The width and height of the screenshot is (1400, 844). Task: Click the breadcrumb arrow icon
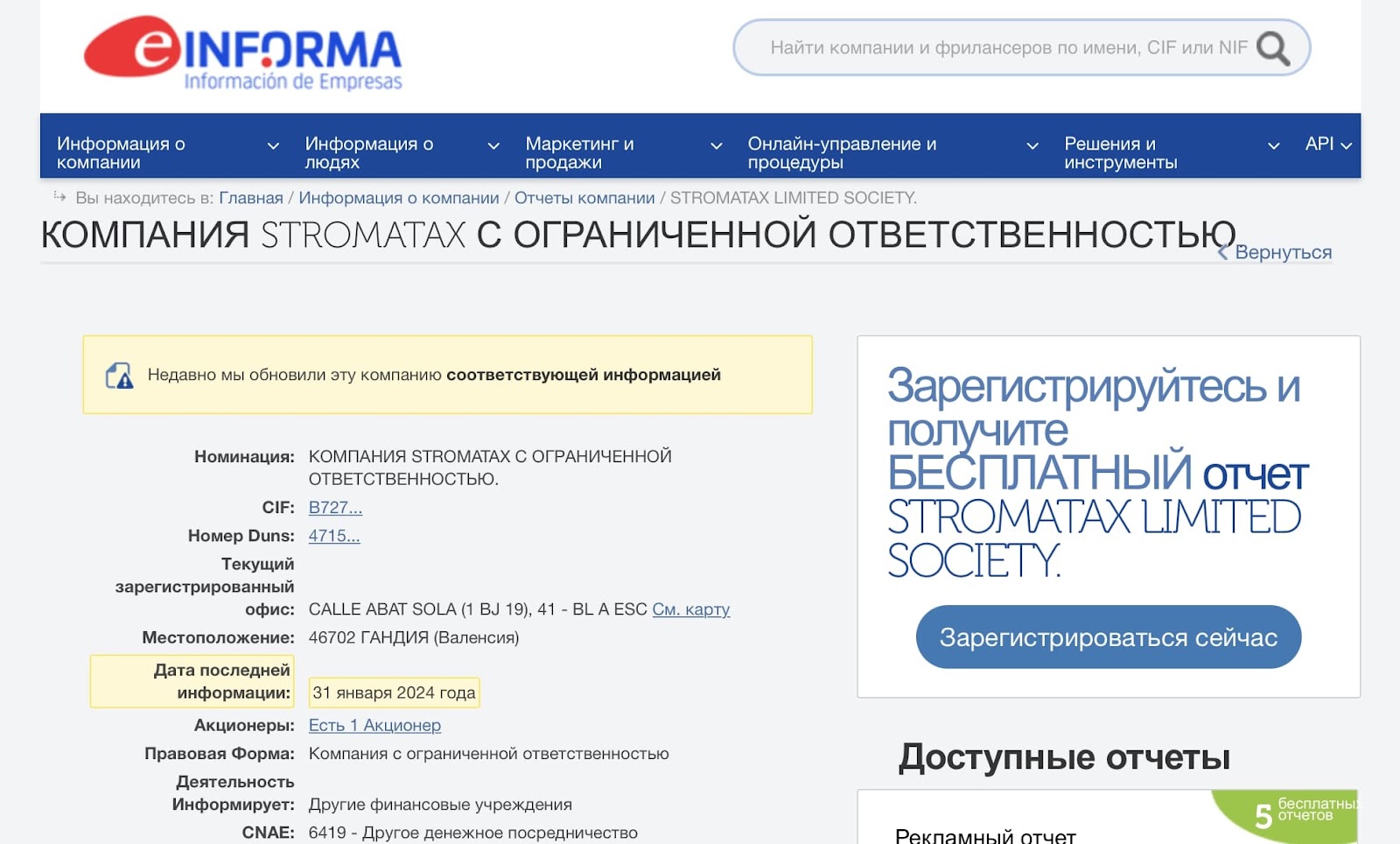(x=59, y=197)
